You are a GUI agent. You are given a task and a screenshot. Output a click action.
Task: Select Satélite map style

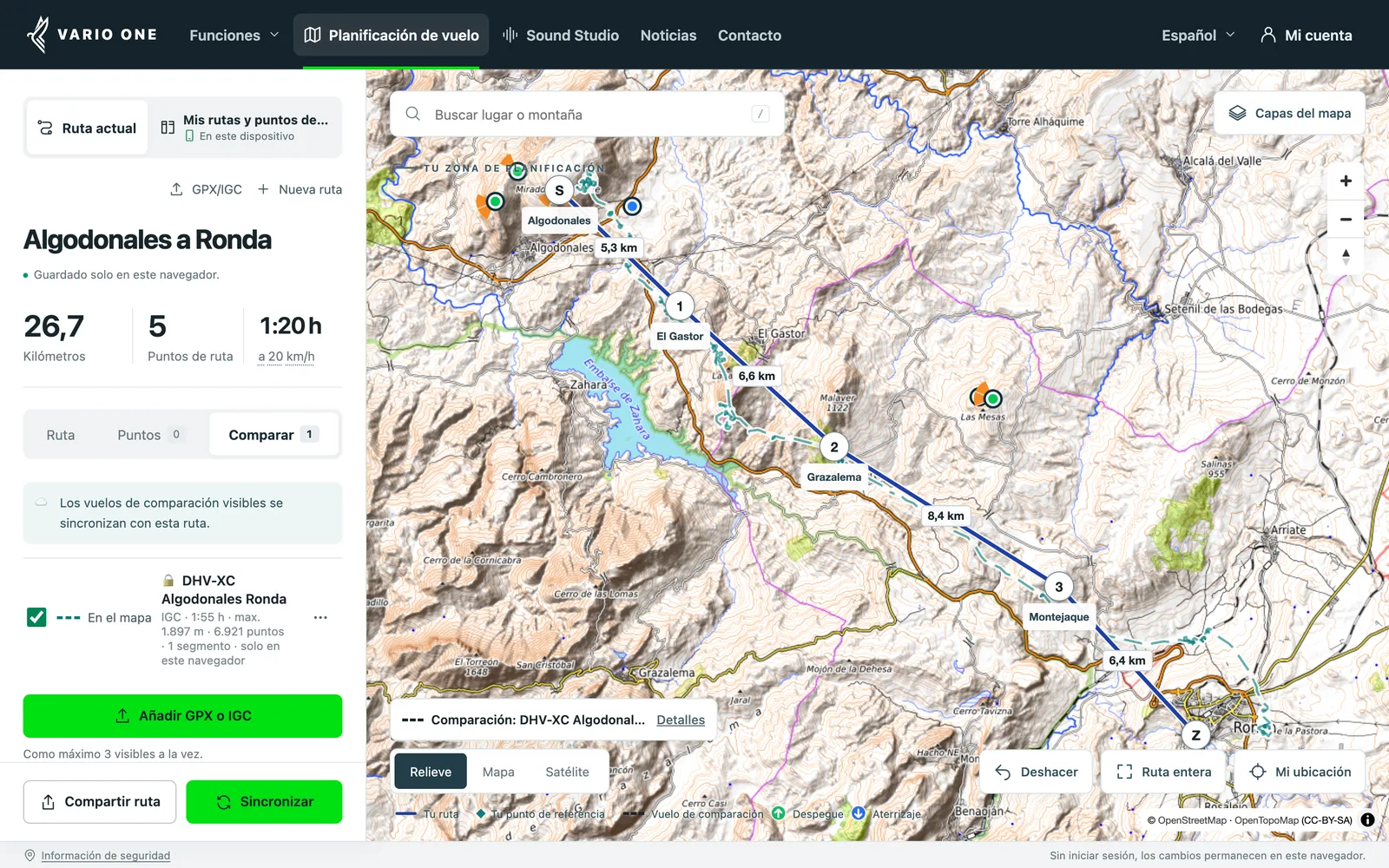[x=567, y=772]
